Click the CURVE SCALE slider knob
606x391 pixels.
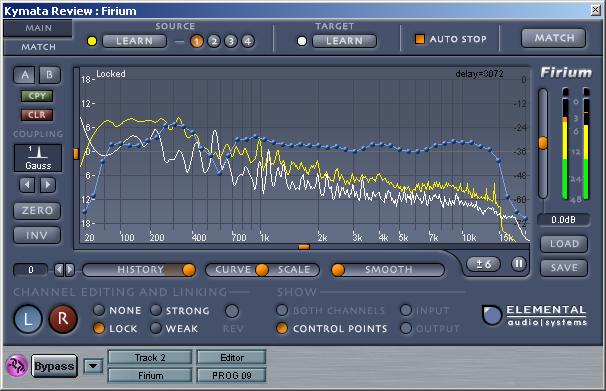click(262, 270)
